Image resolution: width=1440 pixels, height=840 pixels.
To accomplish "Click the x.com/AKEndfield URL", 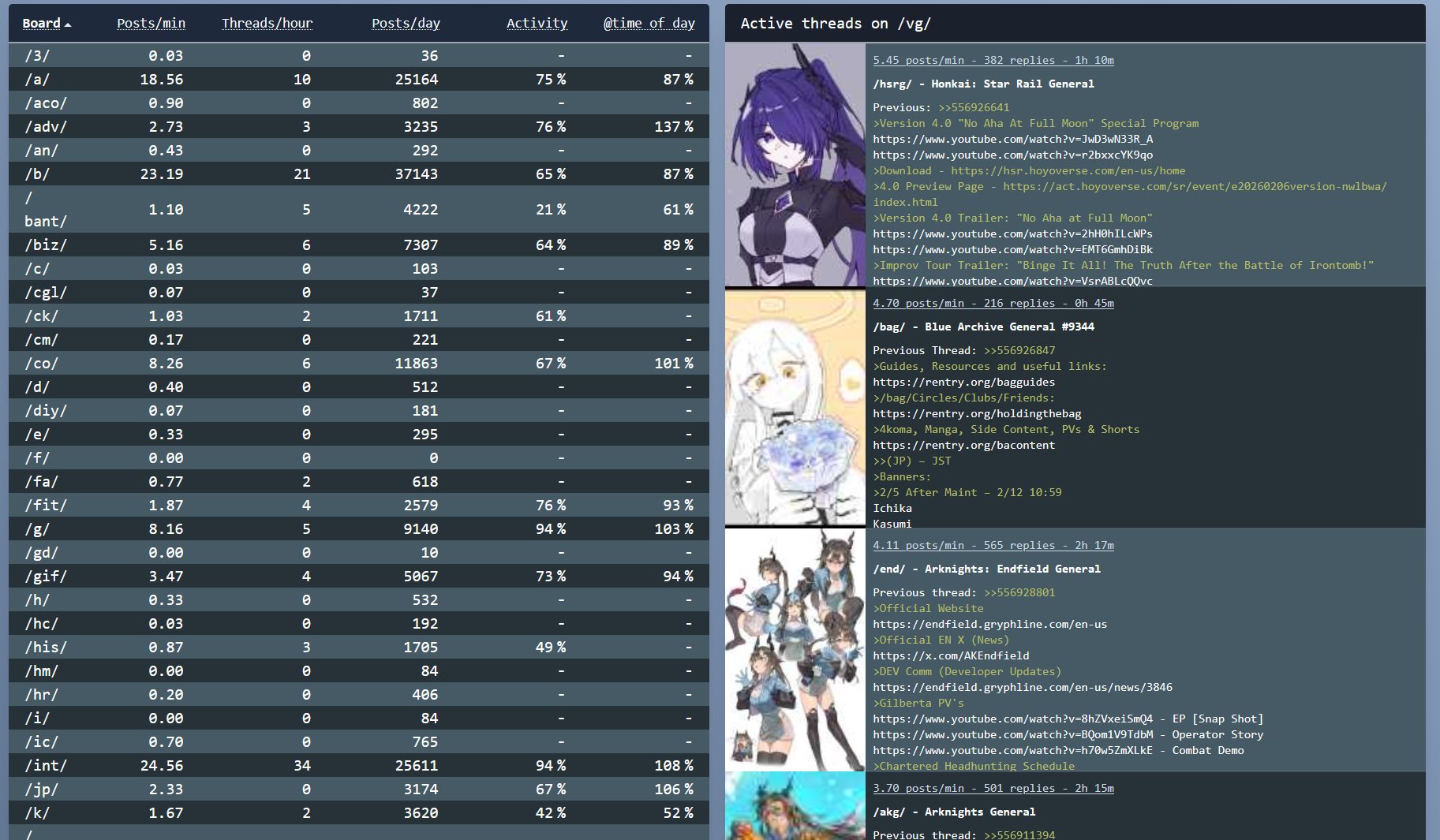I will click(951, 655).
